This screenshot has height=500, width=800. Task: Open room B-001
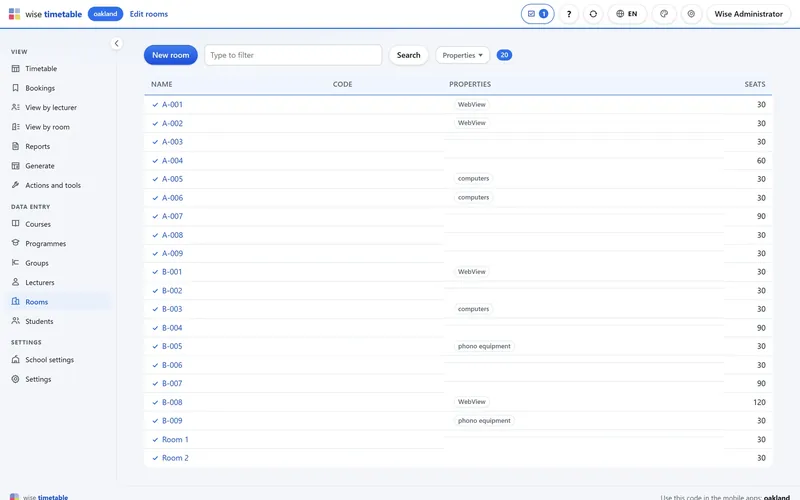coord(171,272)
